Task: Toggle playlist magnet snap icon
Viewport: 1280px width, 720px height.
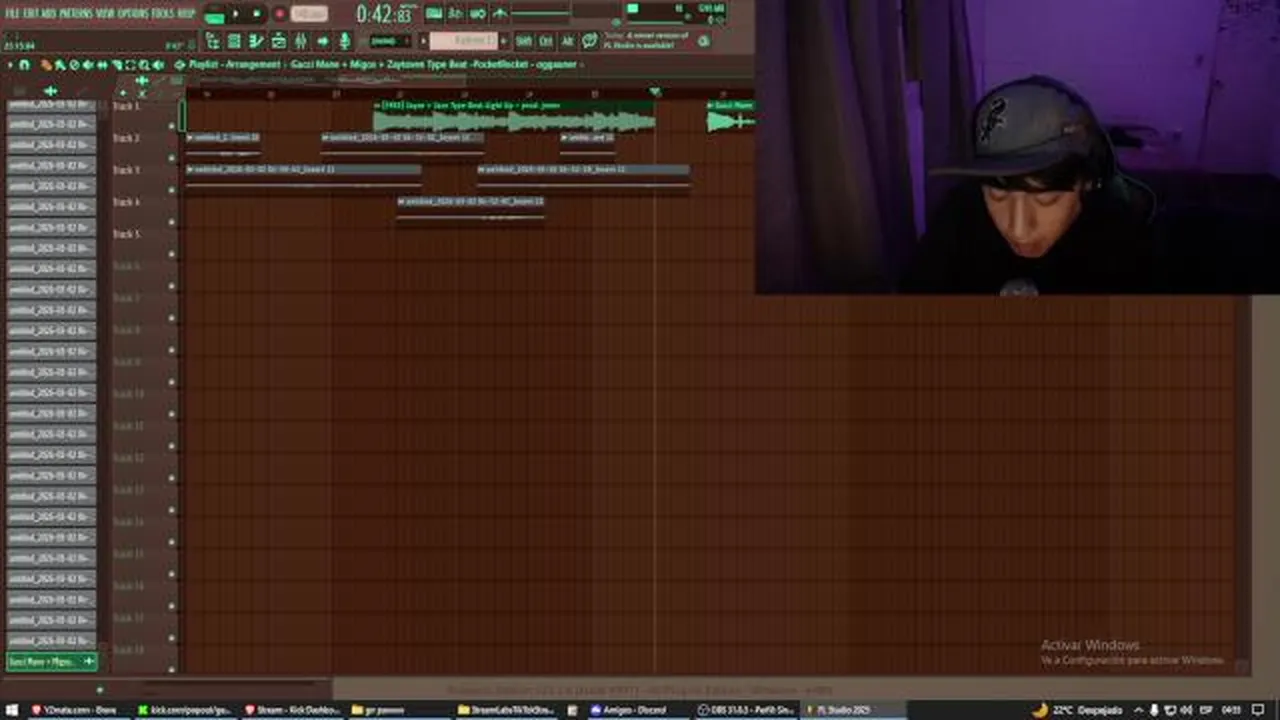Action: 25,65
